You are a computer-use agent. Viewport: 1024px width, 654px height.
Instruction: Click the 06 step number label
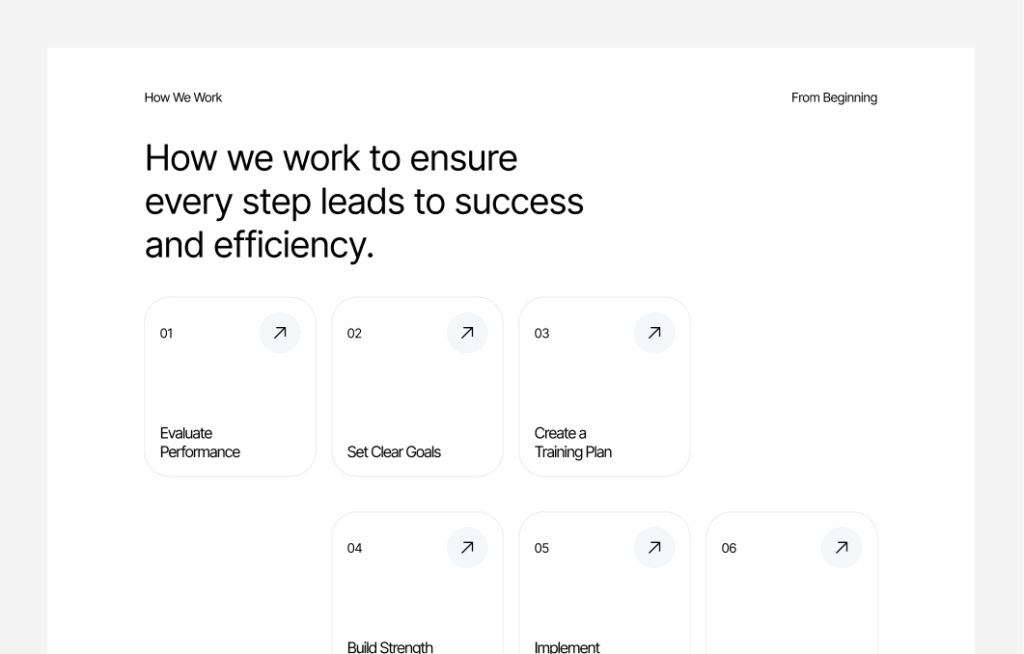coord(729,549)
